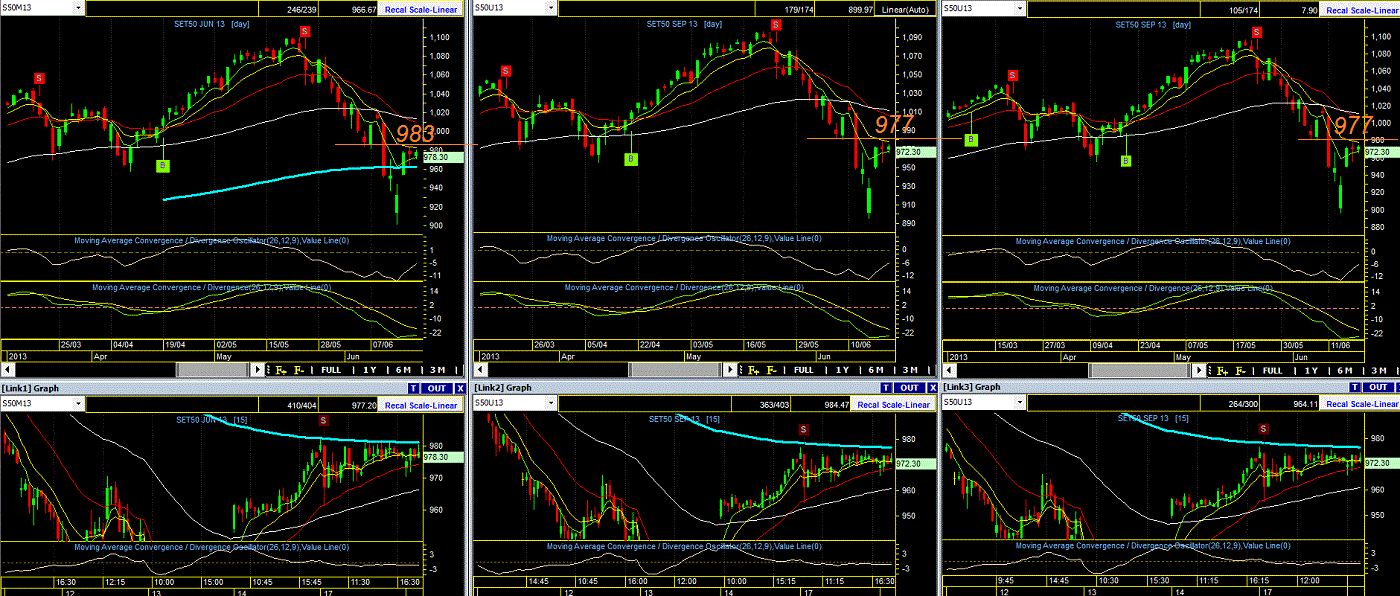This screenshot has width=1400, height=596.
Task: Click value 899.97 above middle day chart
Action: pos(862,9)
